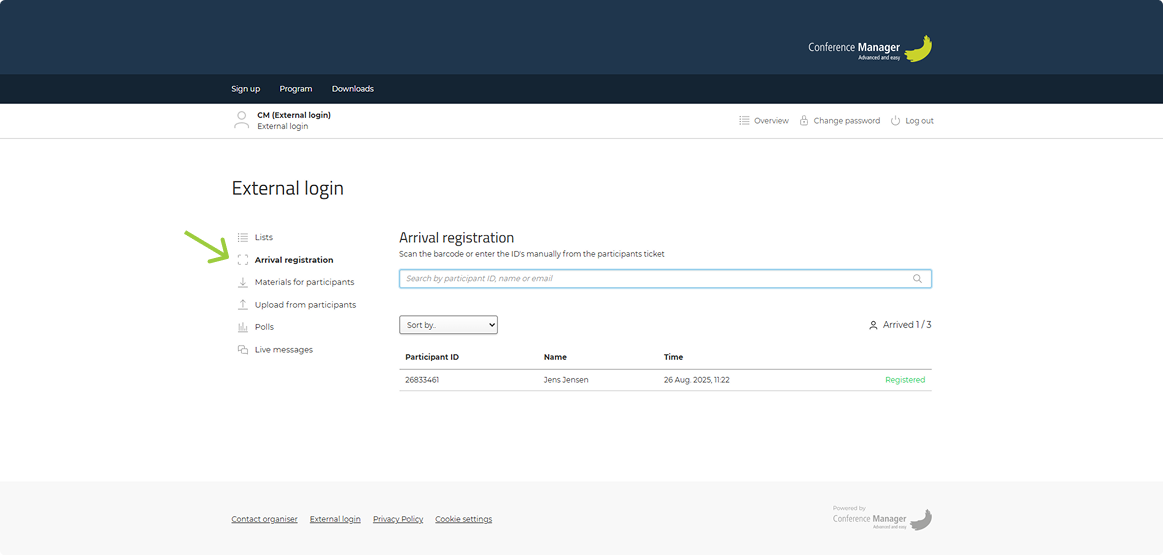This screenshot has width=1163, height=555.
Task: Click the Conference Manager banana logo in header
Action: click(x=918, y=49)
